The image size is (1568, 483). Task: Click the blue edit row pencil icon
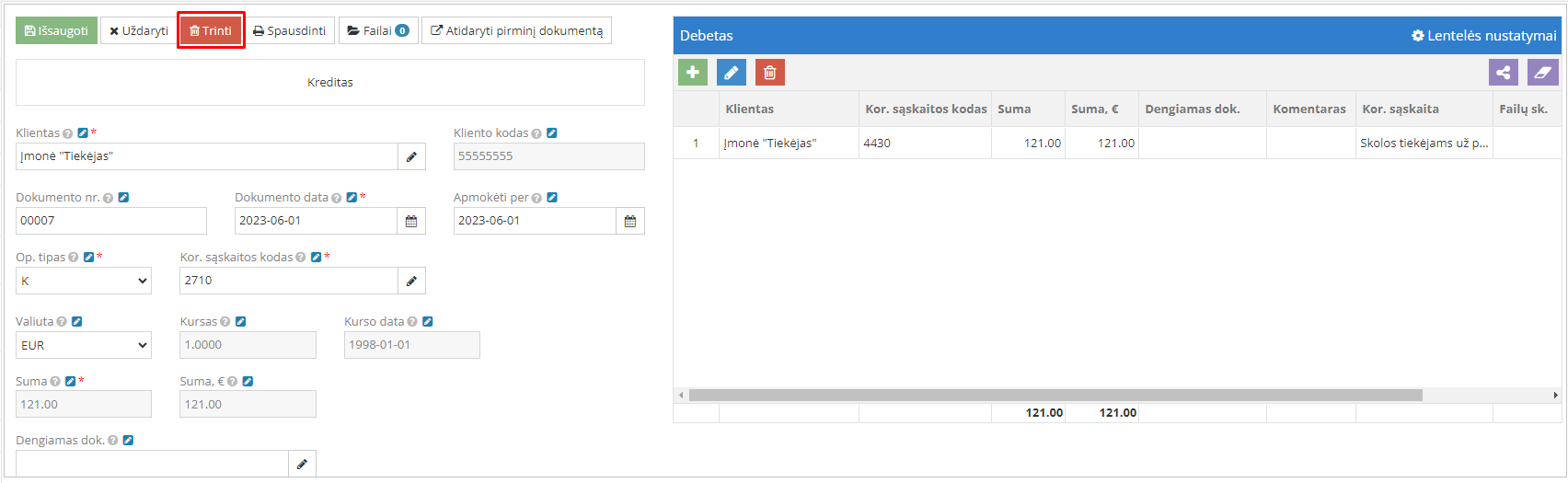click(731, 73)
